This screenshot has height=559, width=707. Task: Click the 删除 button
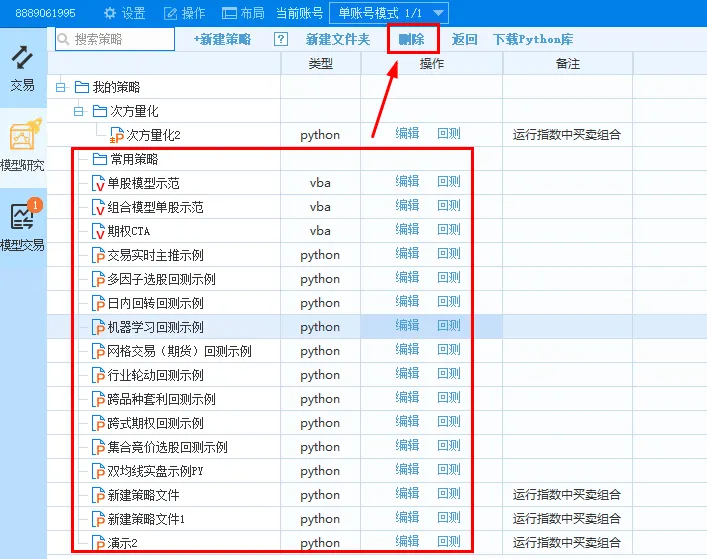411,40
